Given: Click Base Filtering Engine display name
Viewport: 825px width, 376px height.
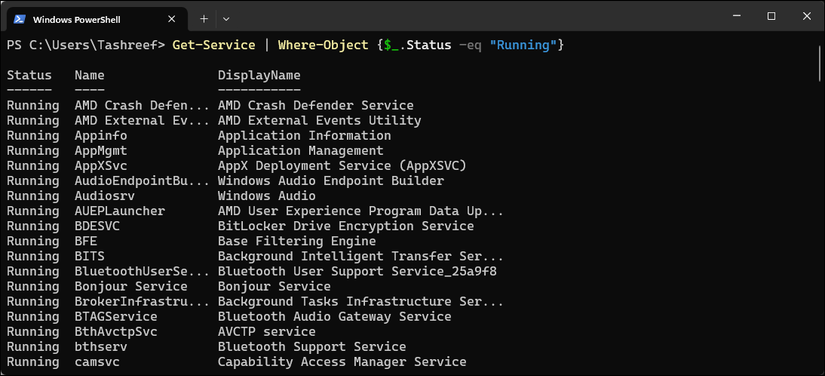Looking at the screenshot, I should (x=297, y=241).
